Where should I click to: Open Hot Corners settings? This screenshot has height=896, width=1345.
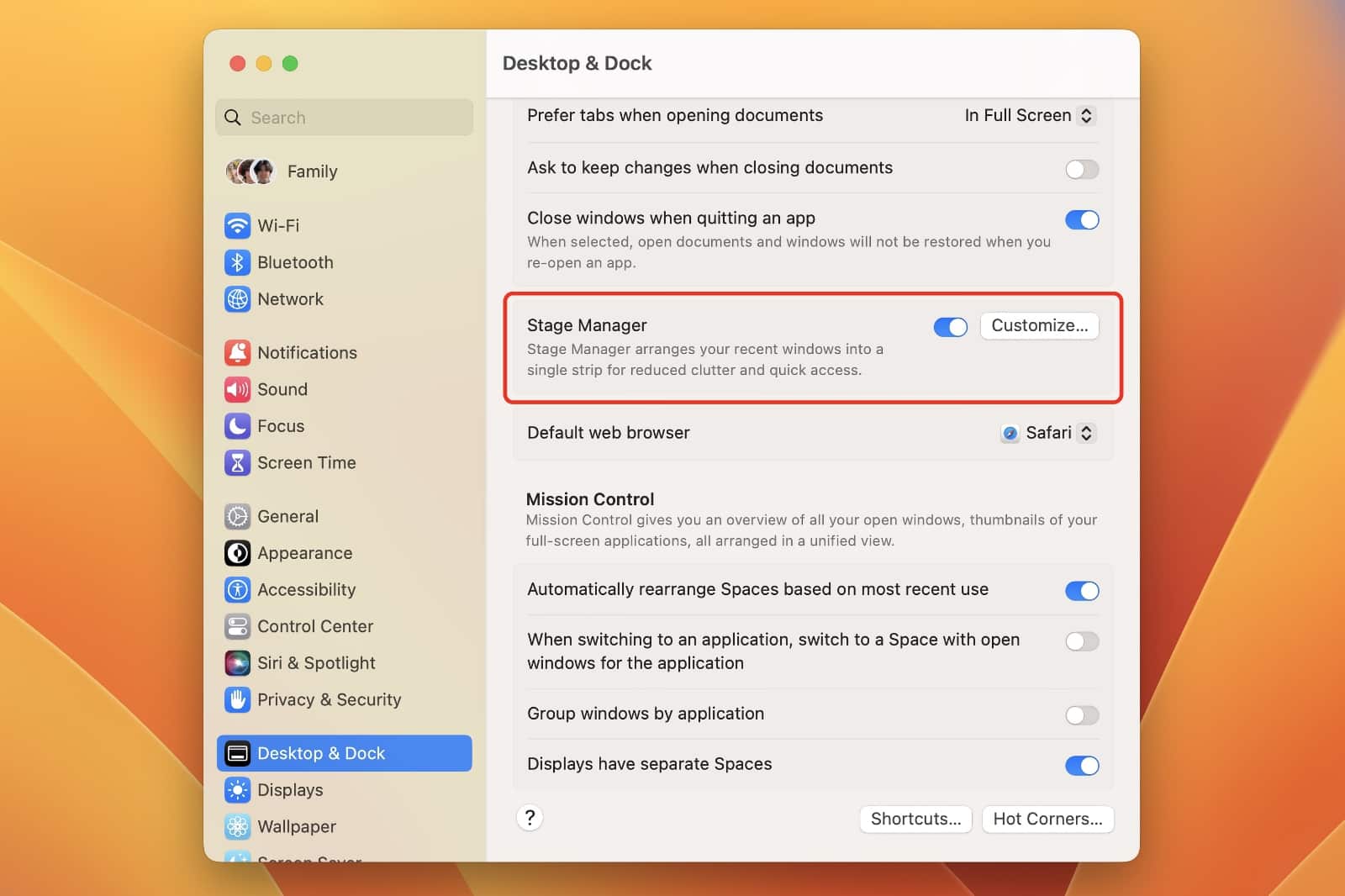coord(1047,819)
